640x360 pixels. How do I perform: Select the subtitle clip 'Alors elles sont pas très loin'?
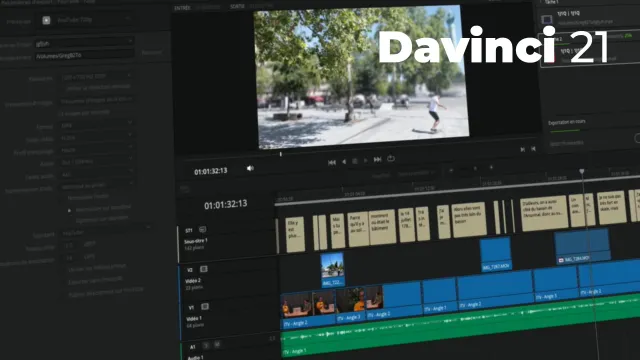(x=469, y=220)
